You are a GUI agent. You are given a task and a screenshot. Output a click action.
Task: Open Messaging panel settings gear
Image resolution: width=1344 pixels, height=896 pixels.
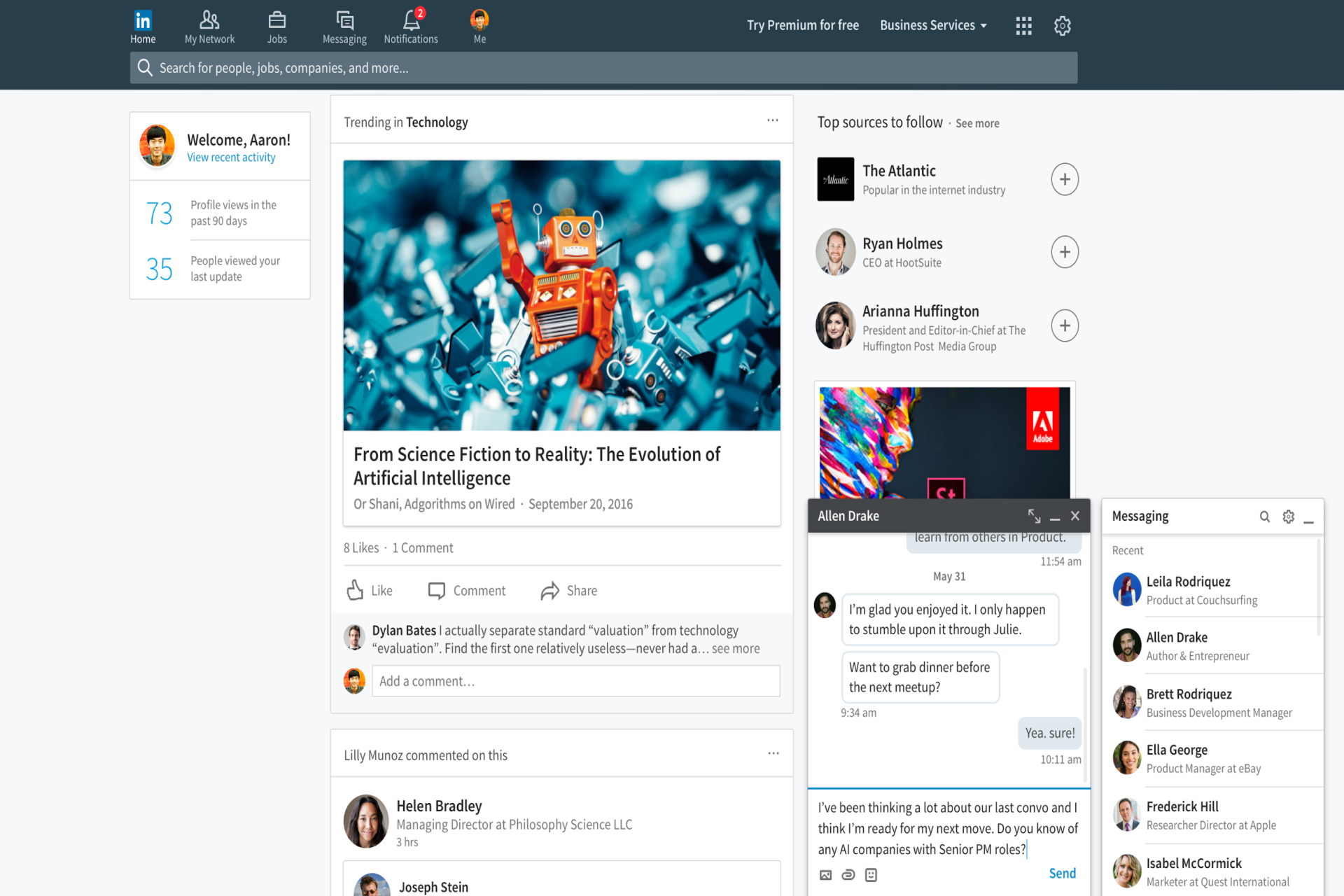[x=1288, y=517]
